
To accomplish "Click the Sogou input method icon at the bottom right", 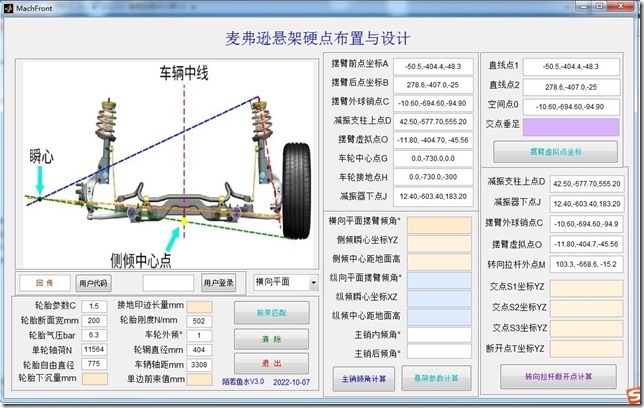I will [634, 395].
